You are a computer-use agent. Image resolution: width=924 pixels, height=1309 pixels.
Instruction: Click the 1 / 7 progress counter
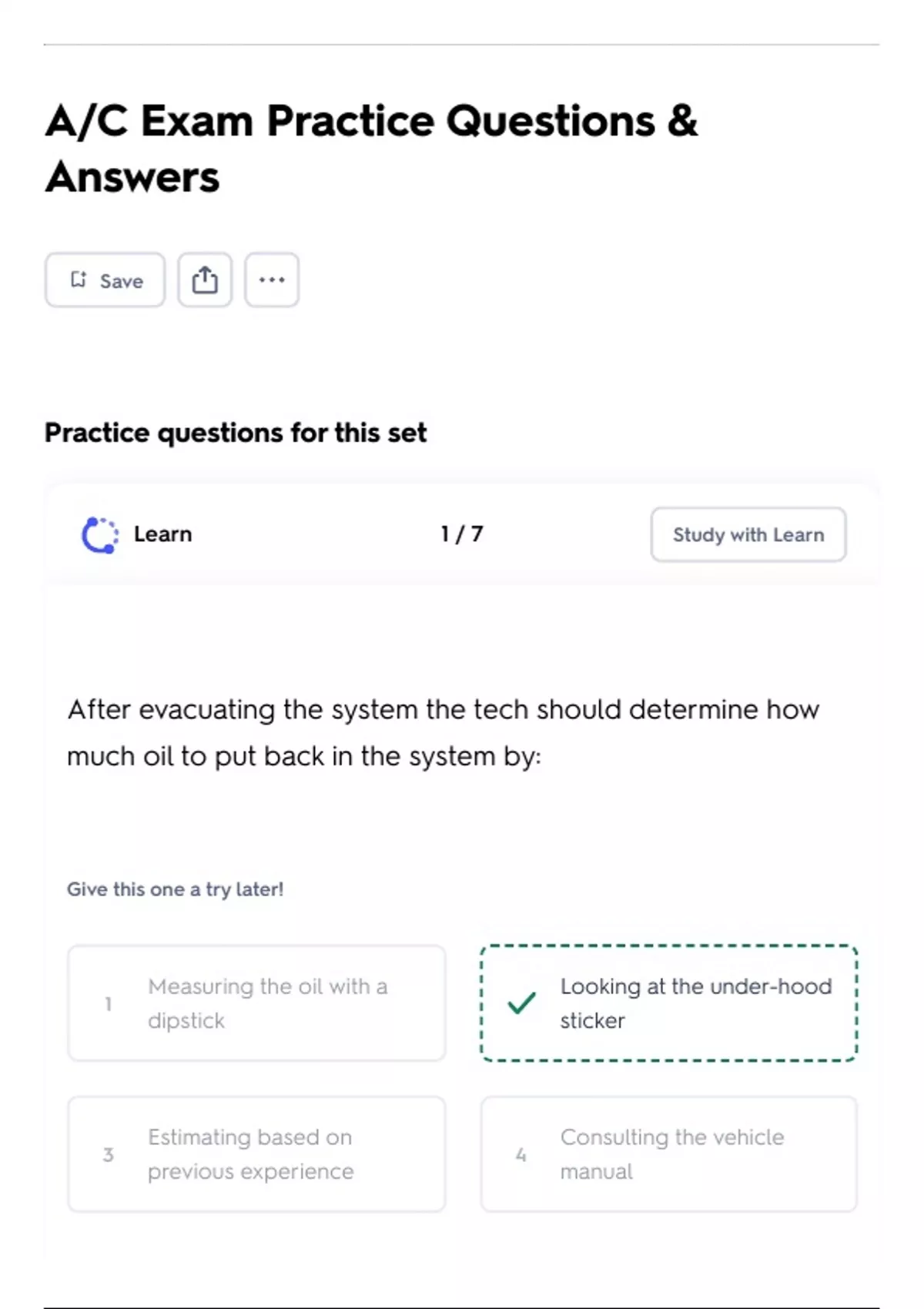[x=462, y=534]
